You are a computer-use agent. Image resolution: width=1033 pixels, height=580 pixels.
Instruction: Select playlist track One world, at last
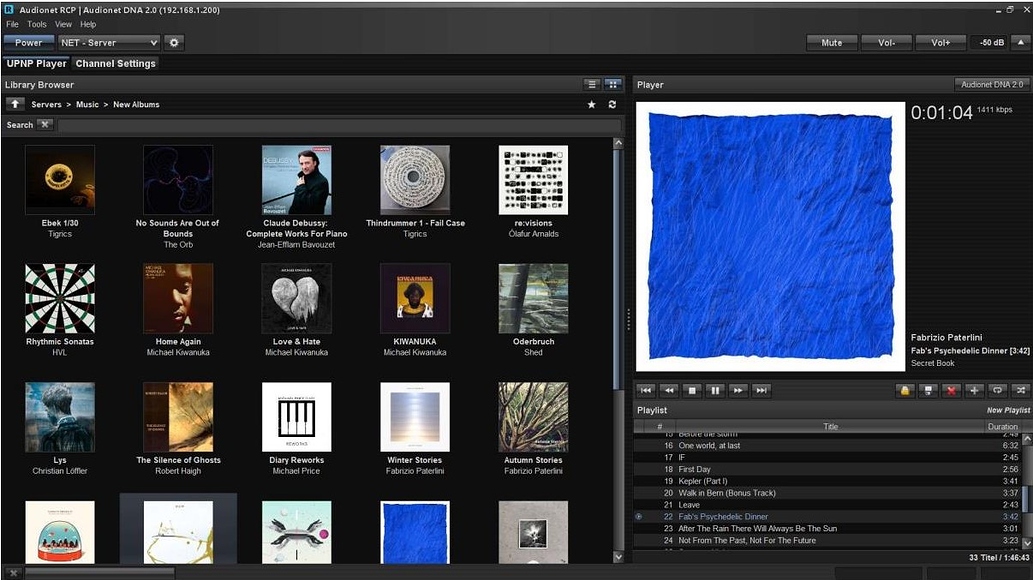tap(827, 446)
